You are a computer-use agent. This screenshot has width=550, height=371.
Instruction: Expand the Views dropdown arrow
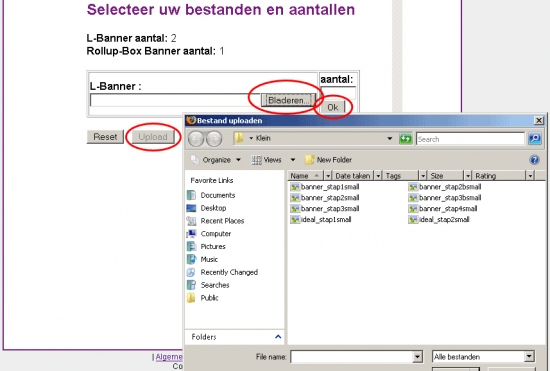point(293,160)
